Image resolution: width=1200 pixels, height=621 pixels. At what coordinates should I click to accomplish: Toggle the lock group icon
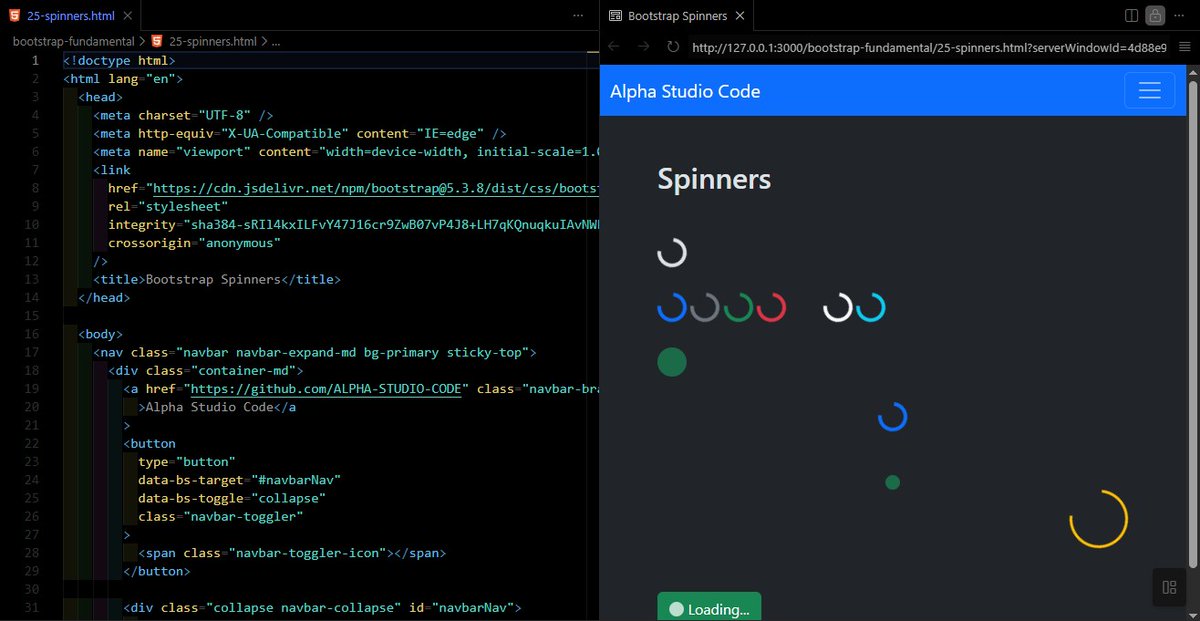point(1155,16)
